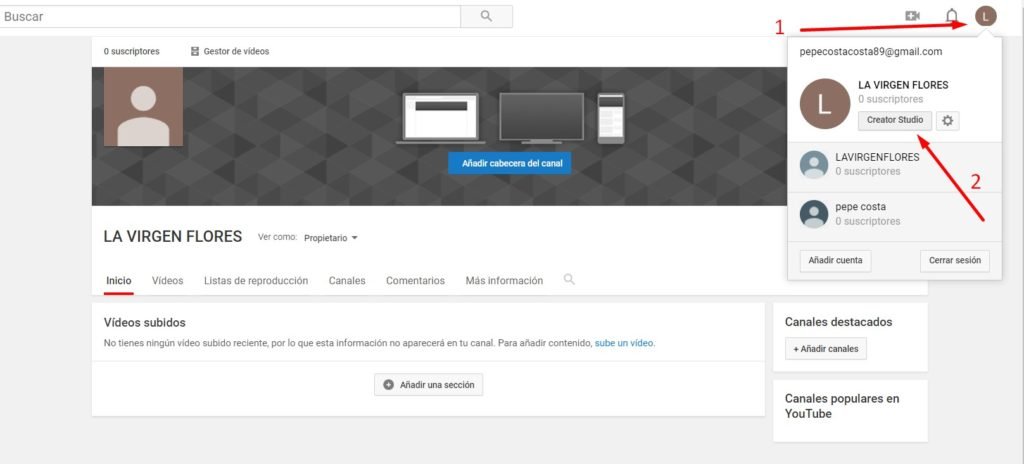Click the large LA VIRGEN FLORES avatar circle
The width and height of the screenshot is (1024, 464).
825,104
